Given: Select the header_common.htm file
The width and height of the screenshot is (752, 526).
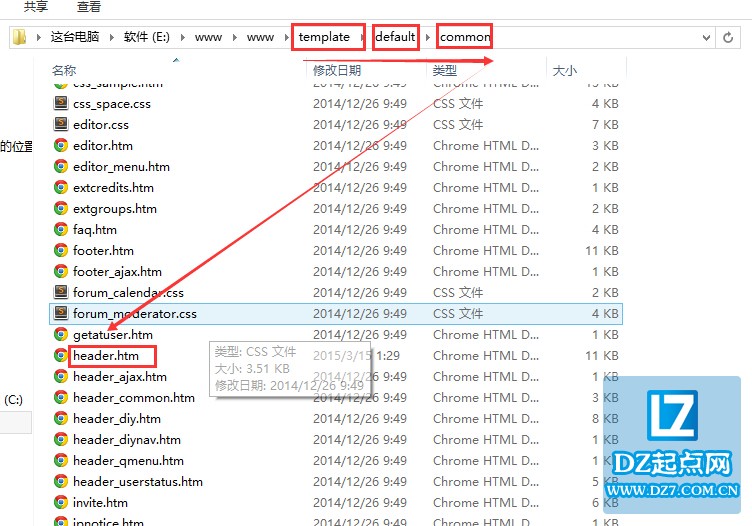Looking at the screenshot, I should [x=134, y=398].
